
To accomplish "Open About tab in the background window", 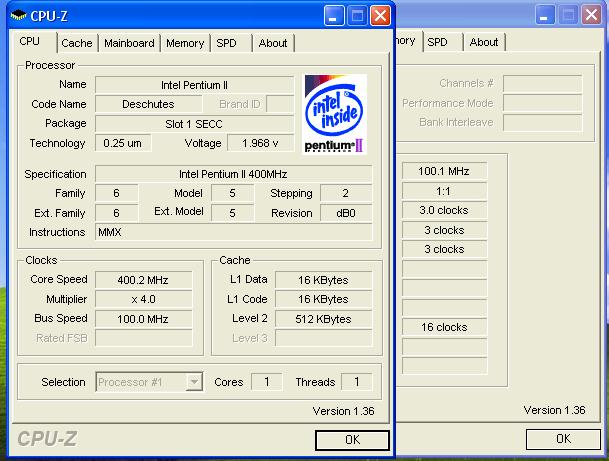I will coord(484,42).
